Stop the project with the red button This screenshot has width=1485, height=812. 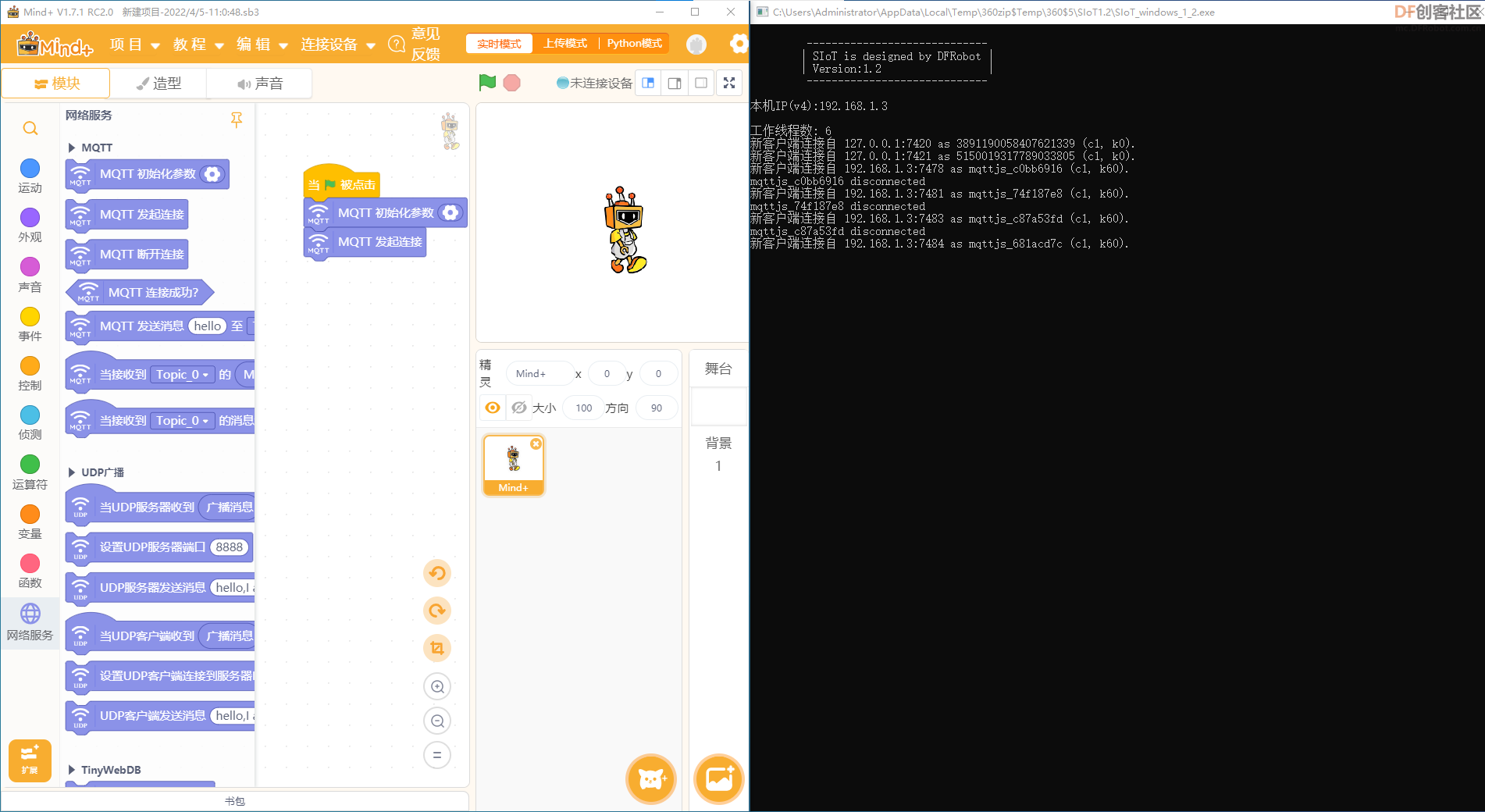pos(512,83)
